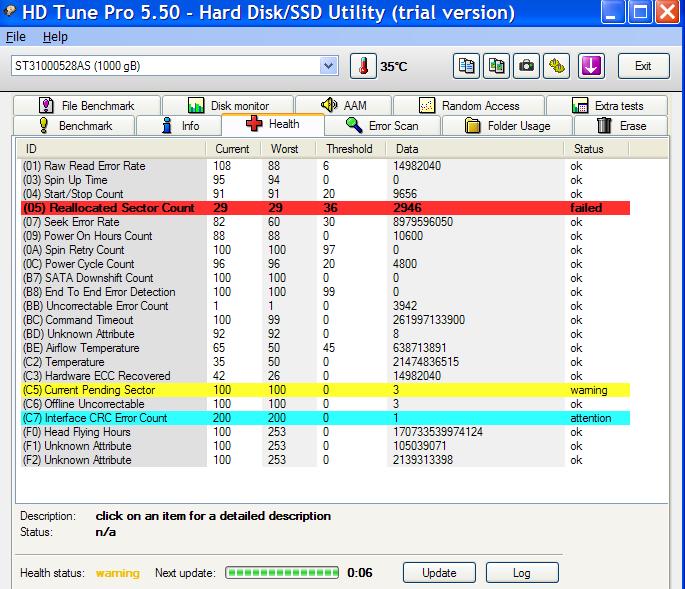Click the Next update progress bar

point(282,572)
